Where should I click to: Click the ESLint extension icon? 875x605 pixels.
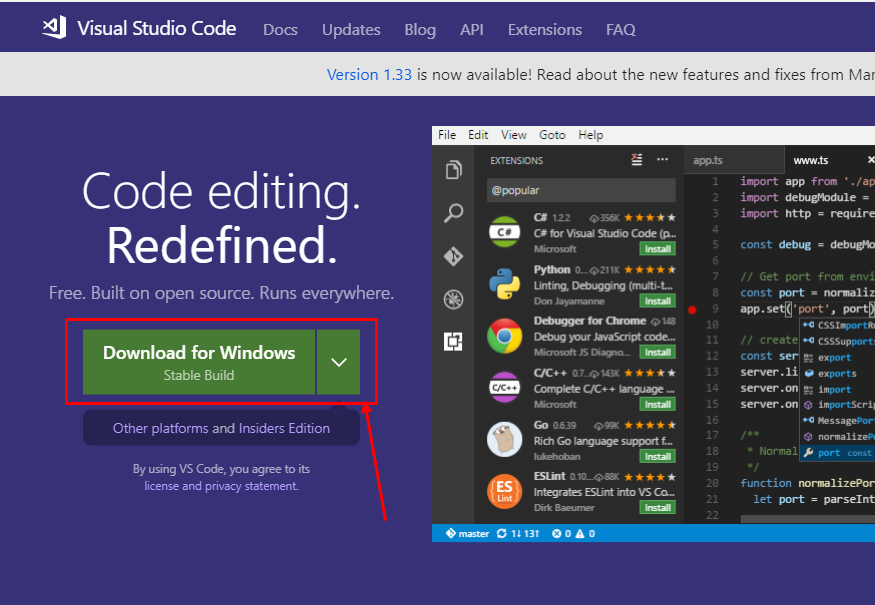pyautogui.click(x=504, y=491)
